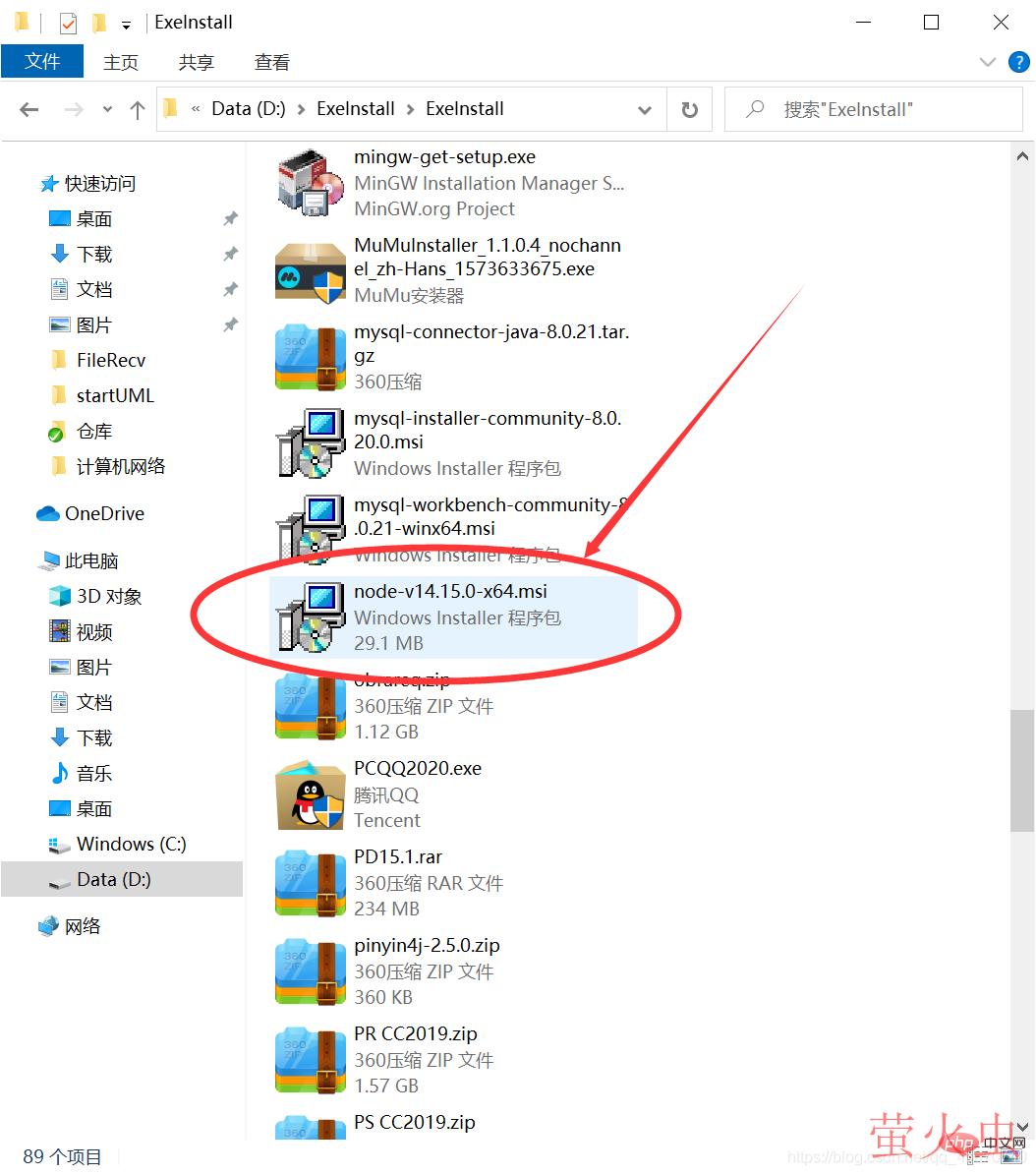The image size is (1036, 1175).
Task: Open recent locations dropdown arrow
Action: [107, 109]
